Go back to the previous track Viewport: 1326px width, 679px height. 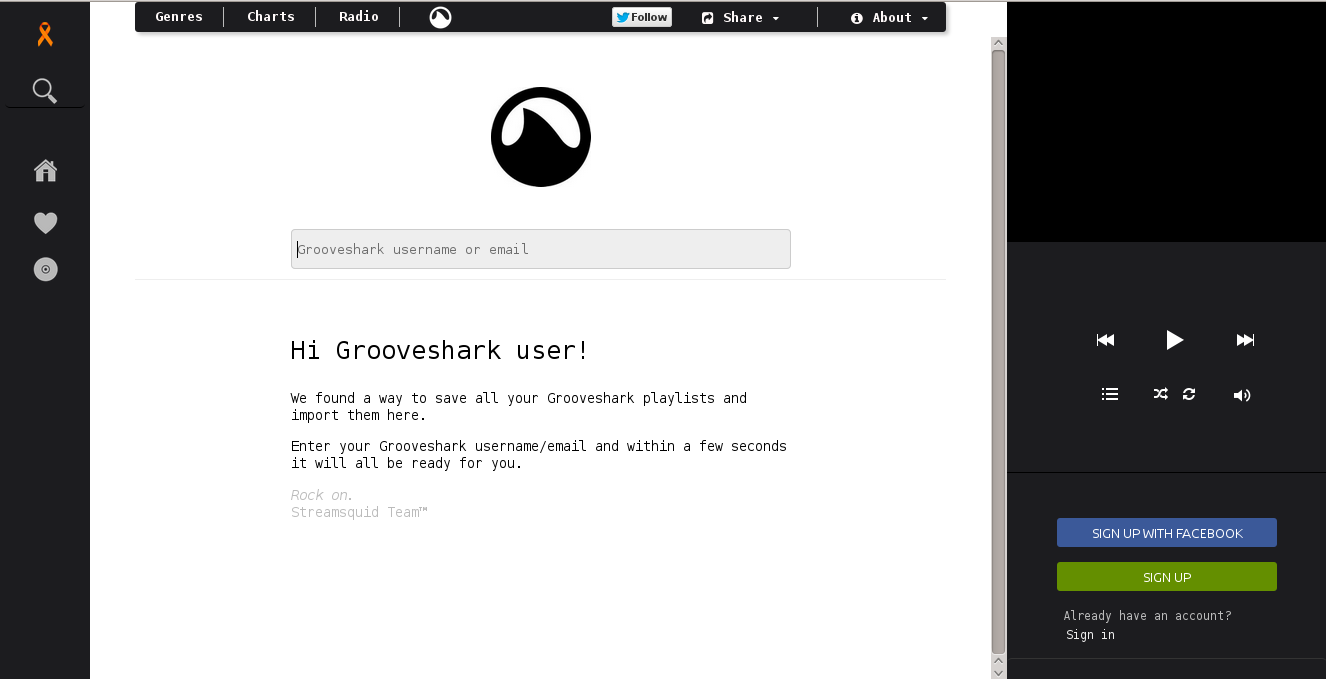point(1105,340)
